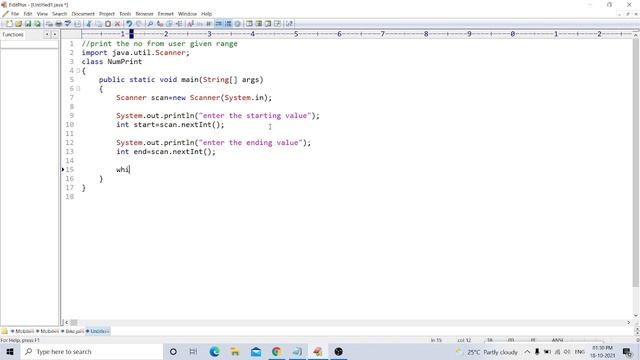Open the Browser menu
This screenshot has height=360, width=640.
click(x=144, y=14)
